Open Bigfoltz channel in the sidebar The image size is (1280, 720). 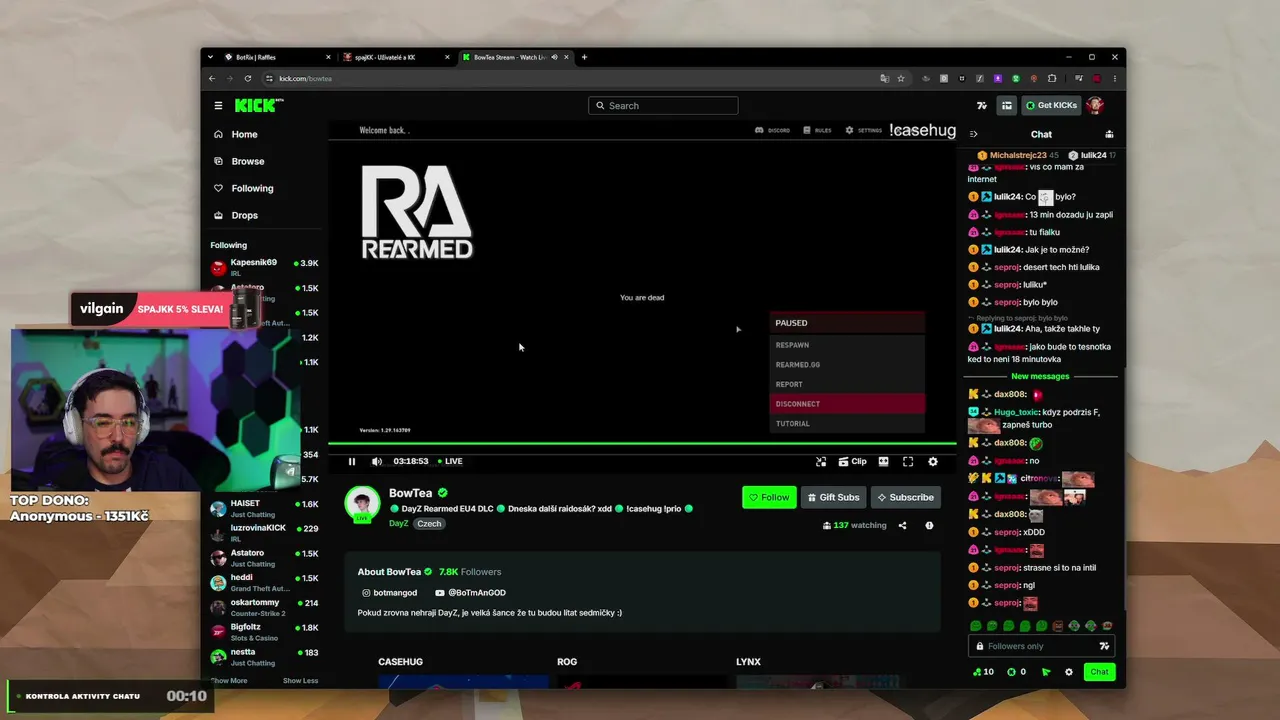[264, 632]
